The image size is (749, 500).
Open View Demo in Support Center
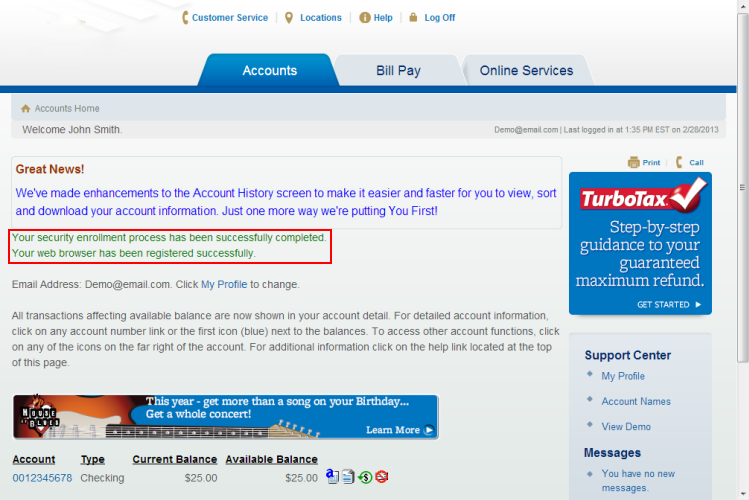click(x=625, y=426)
